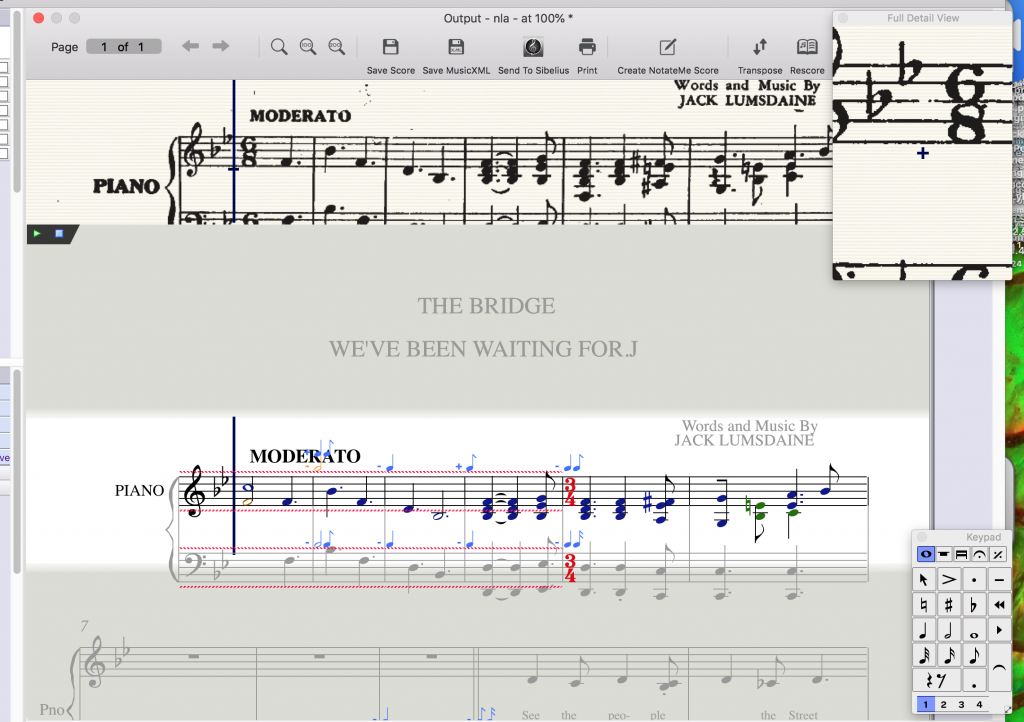Click the Keypad resize corner icon
Screen dimensions: 1024x722
pyautogui.click(x=1007, y=710)
